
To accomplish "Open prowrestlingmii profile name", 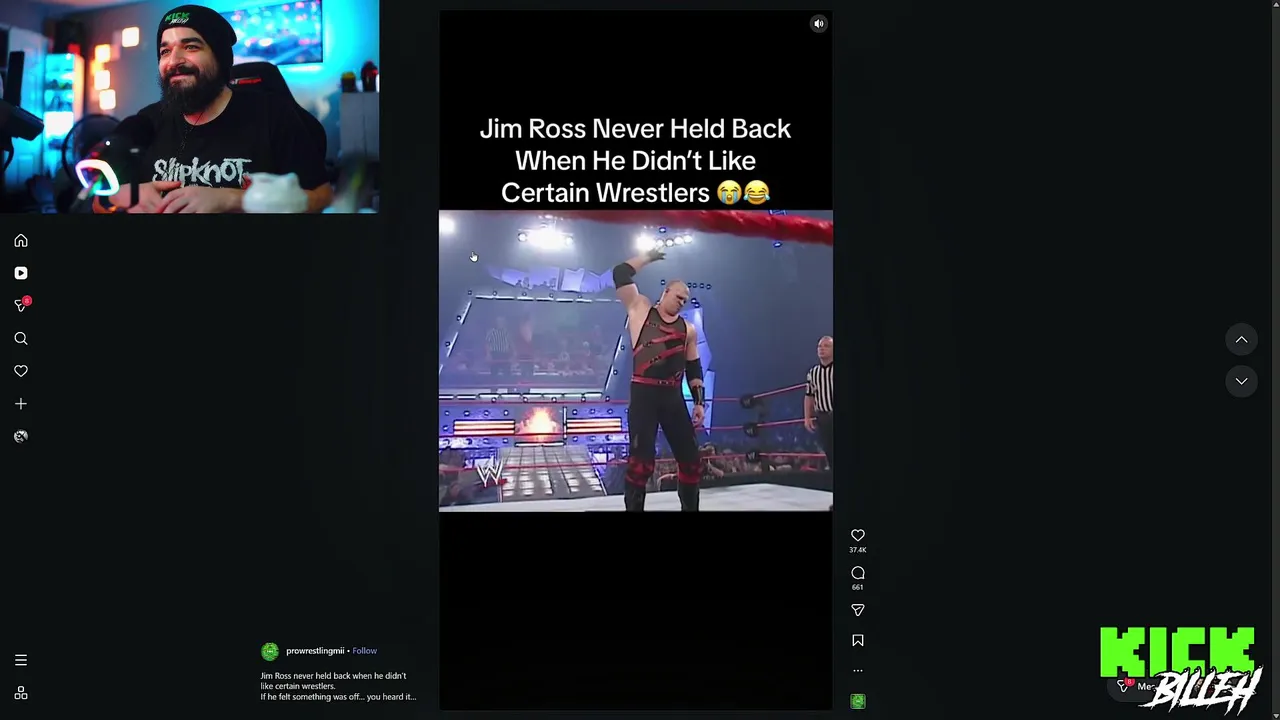I will pos(315,651).
